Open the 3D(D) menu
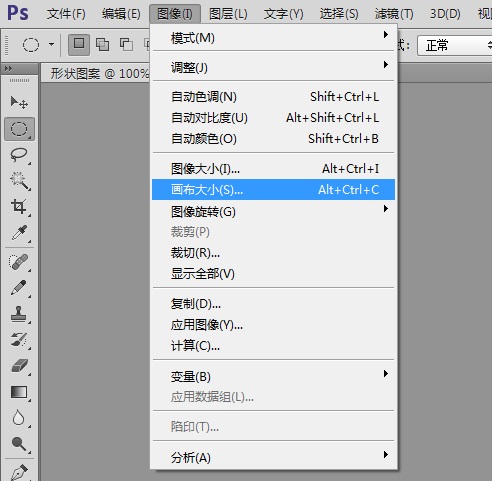 pos(445,14)
